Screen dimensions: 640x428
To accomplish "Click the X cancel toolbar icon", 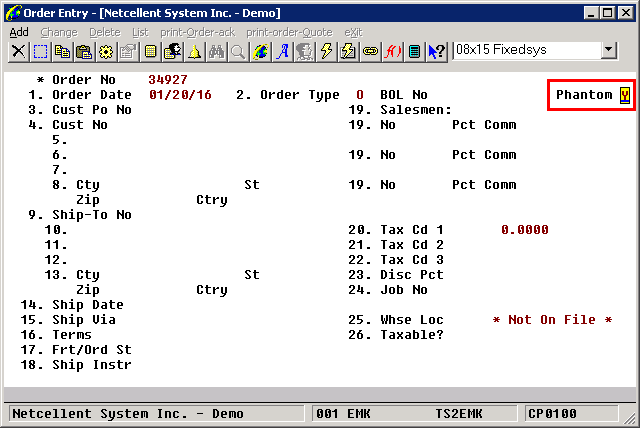I will [18, 52].
